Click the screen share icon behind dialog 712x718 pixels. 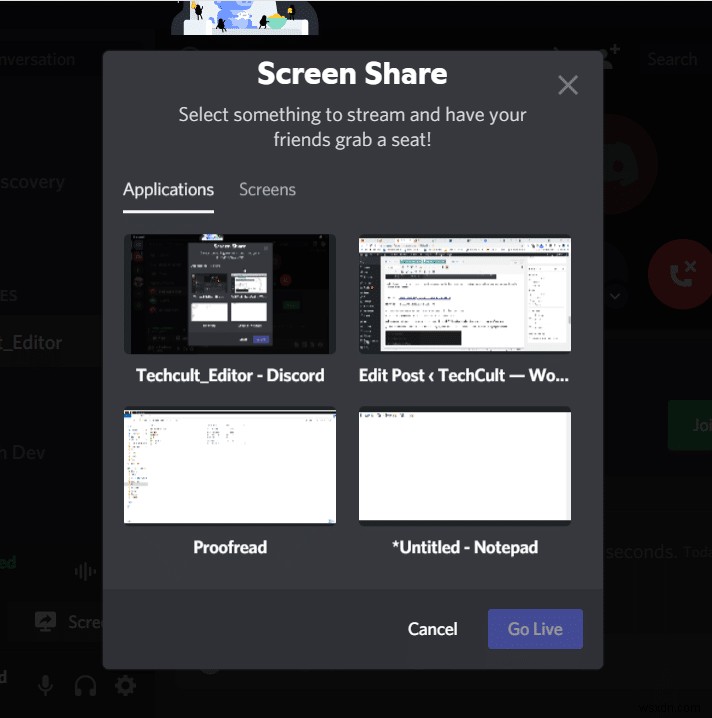pyautogui.click(x=45, y=622)
